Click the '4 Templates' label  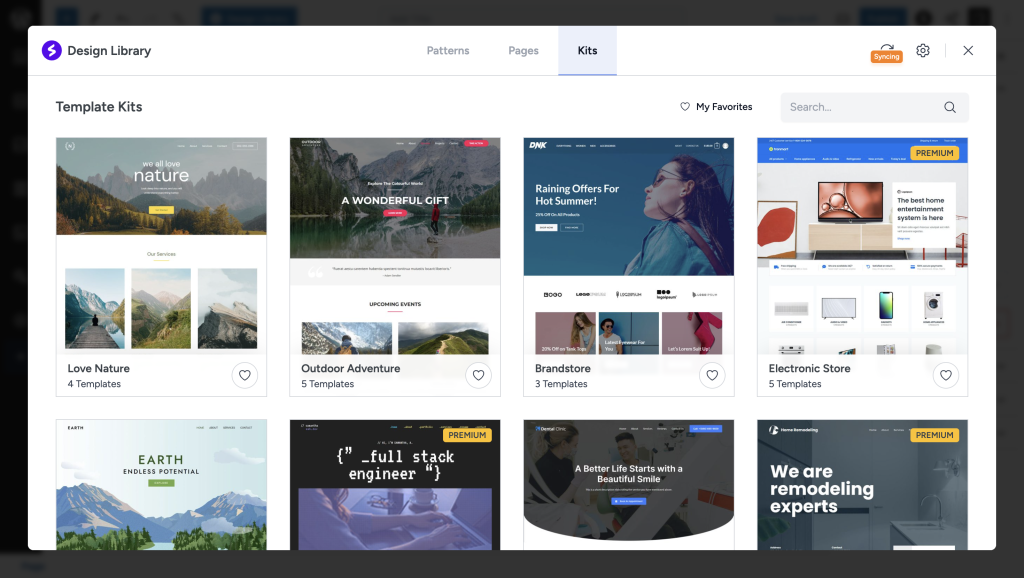(x=94, y=384)
